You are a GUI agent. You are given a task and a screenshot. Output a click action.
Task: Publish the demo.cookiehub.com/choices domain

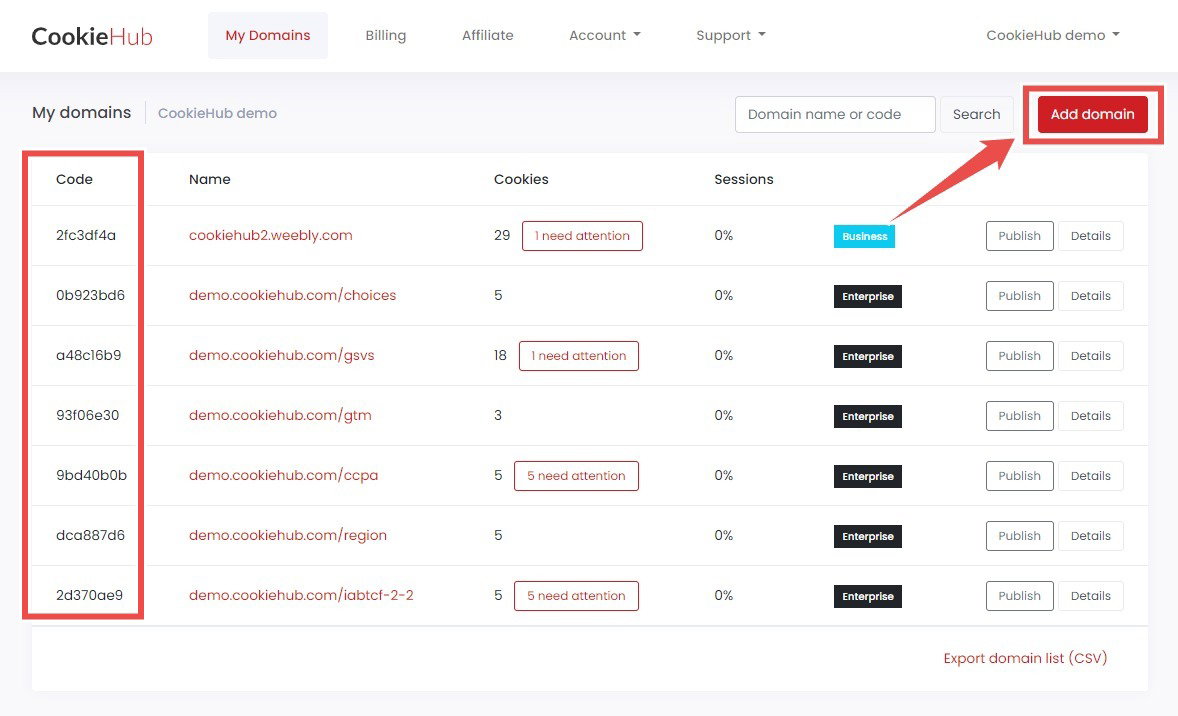pos(1019,296)
